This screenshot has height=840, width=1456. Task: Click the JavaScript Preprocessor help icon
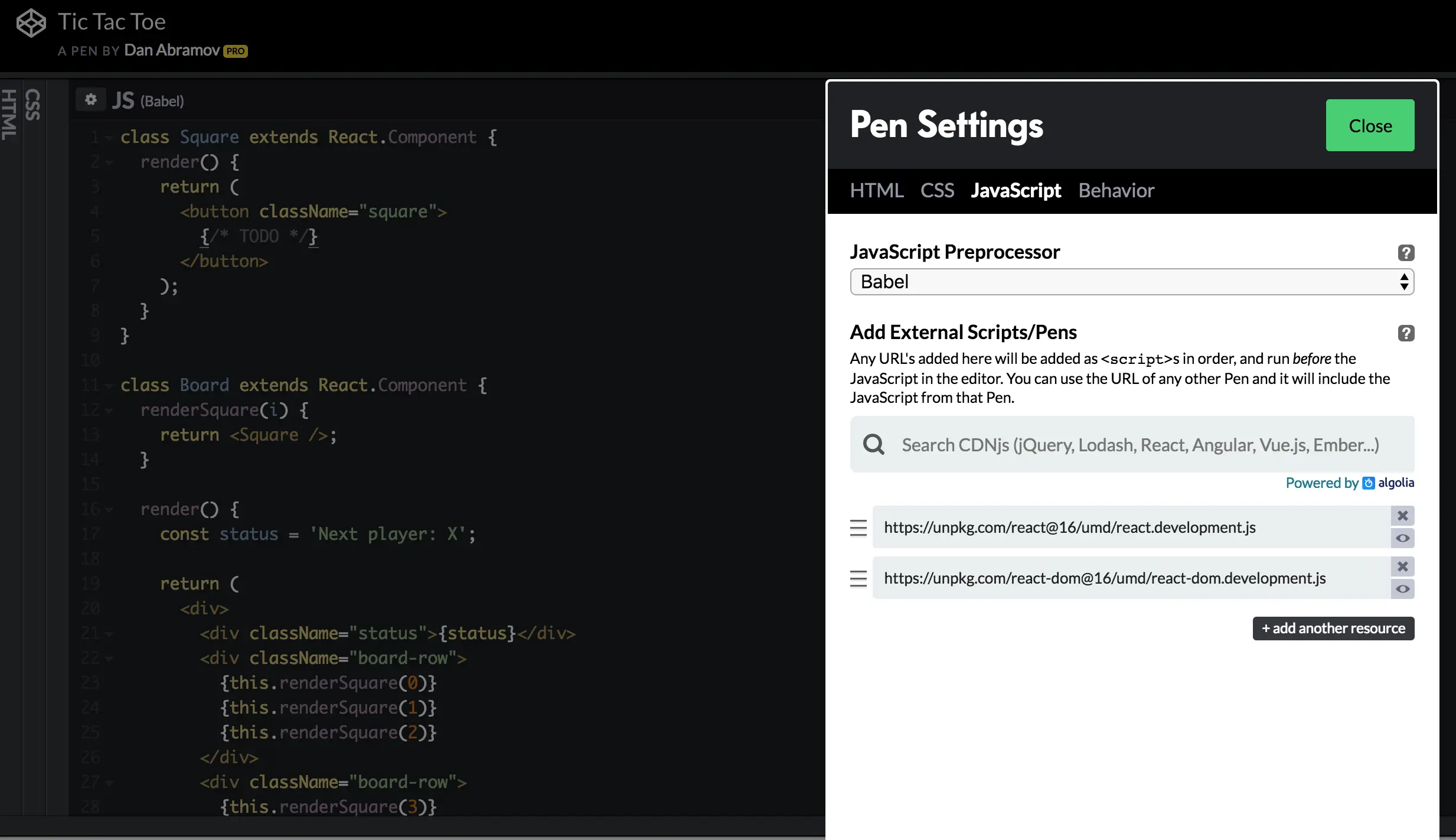pyautogui.click(x=1406, y=253)
